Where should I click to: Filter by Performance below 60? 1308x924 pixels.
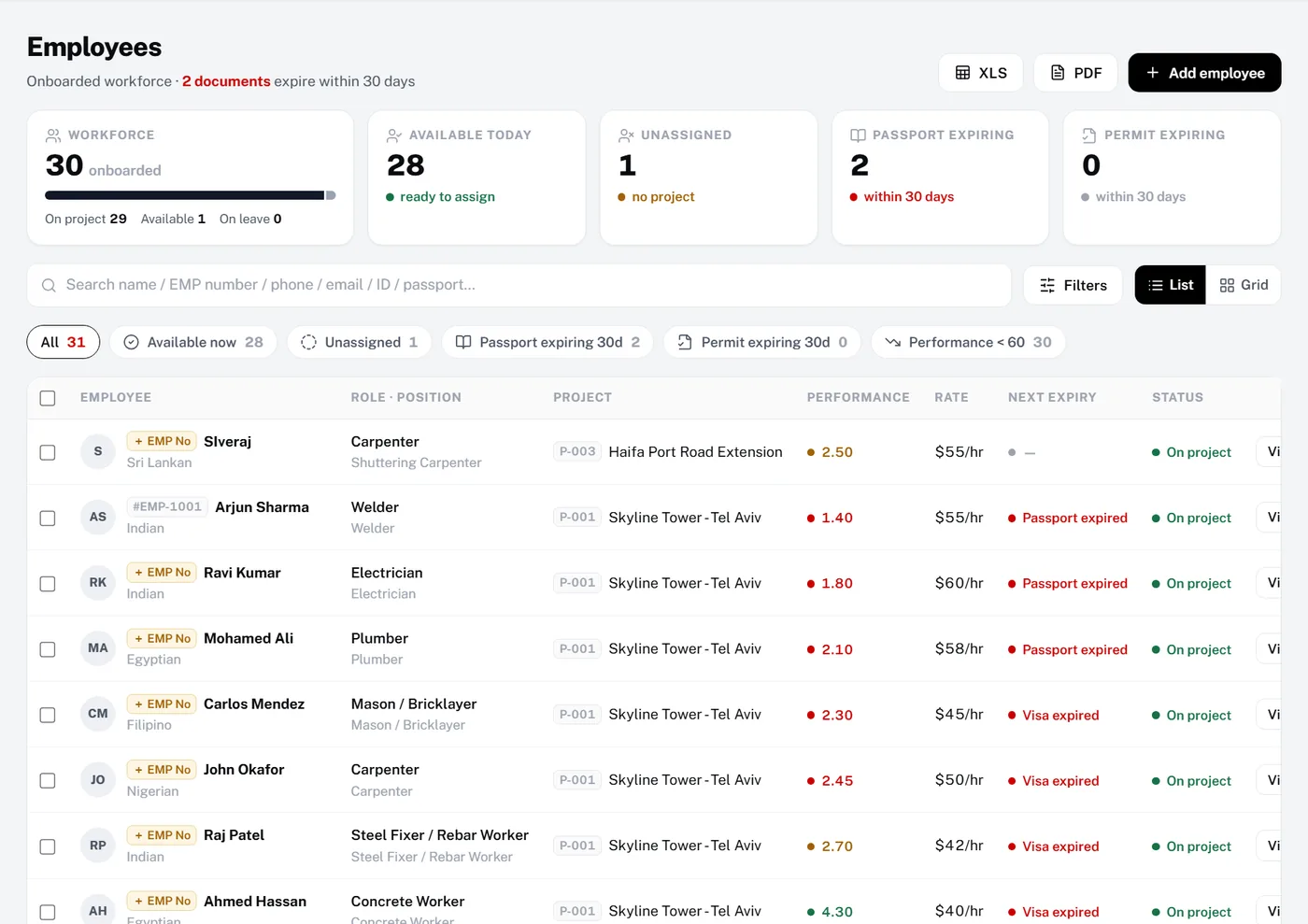(968, 342)
